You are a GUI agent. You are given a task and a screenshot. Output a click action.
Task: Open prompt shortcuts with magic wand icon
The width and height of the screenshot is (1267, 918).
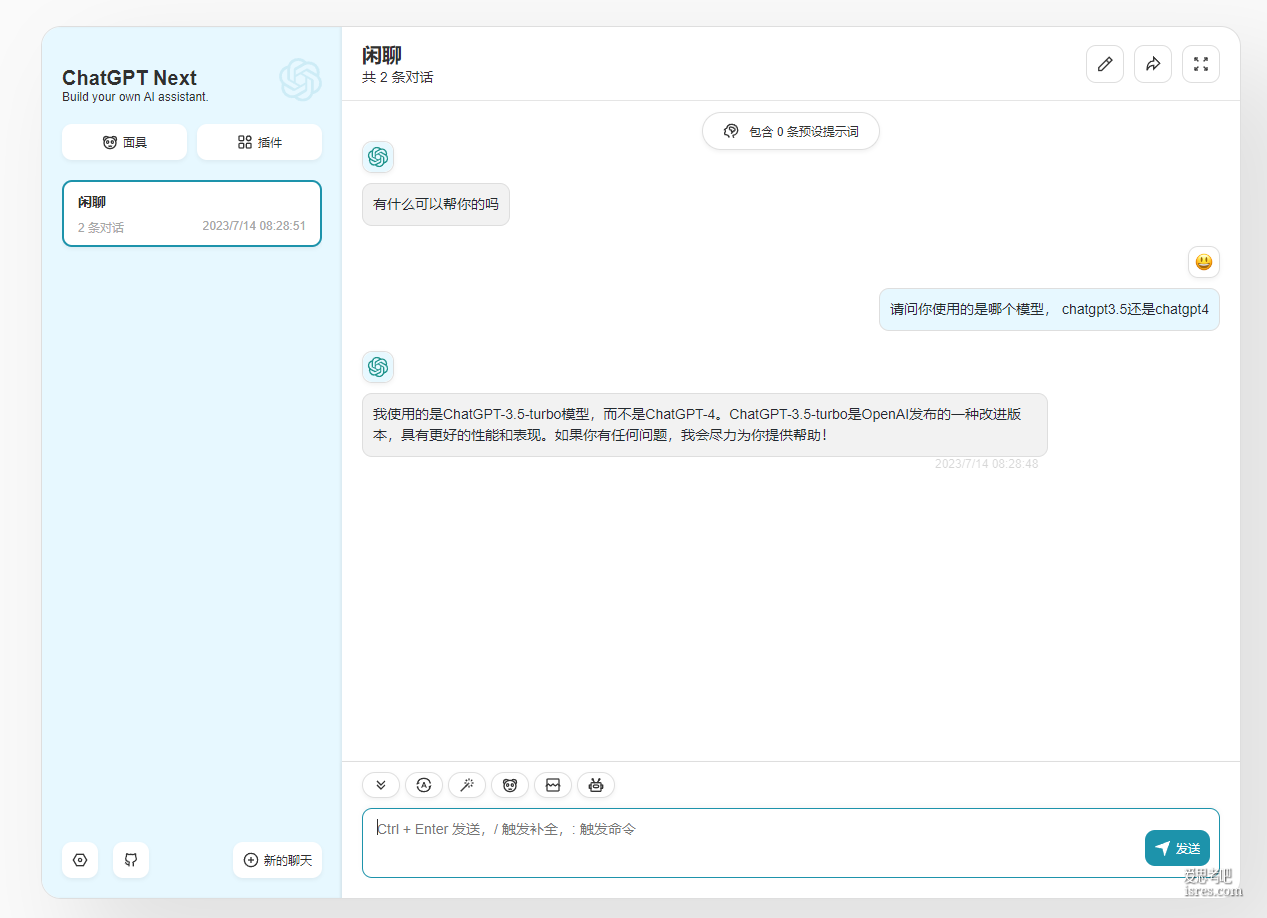tap(467, 786)
